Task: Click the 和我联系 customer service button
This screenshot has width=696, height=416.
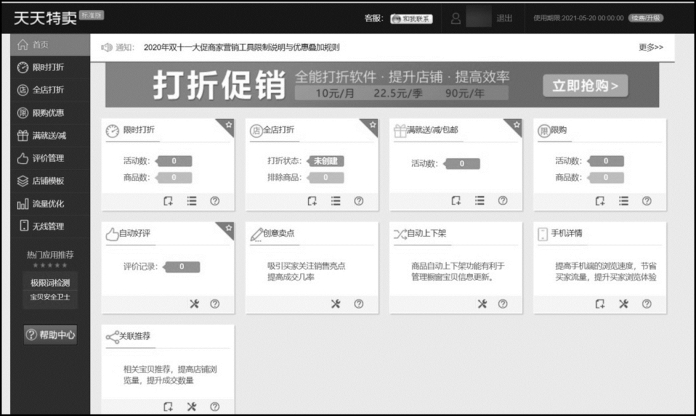Action: 411,19
